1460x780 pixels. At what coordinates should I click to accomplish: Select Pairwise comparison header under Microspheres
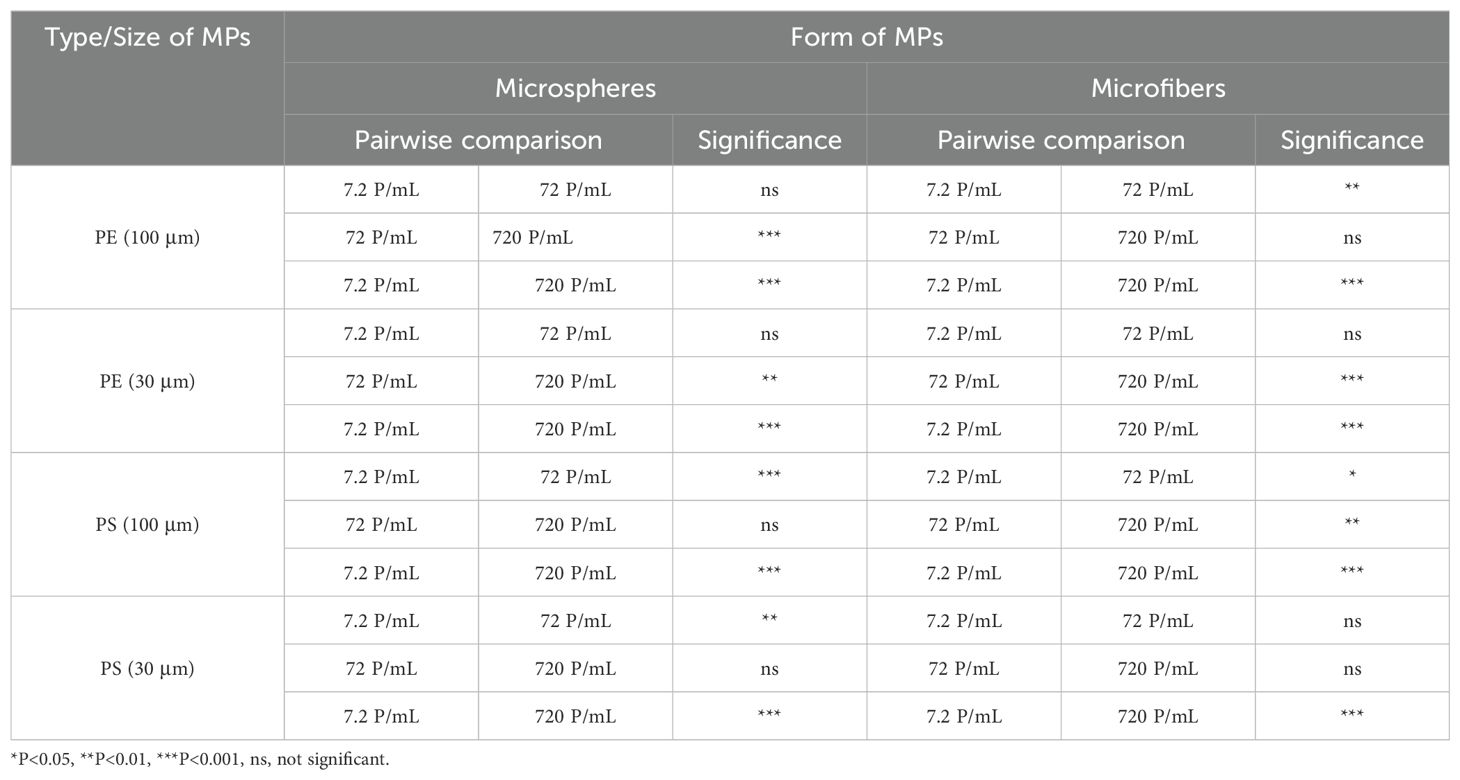coord(478,140)
